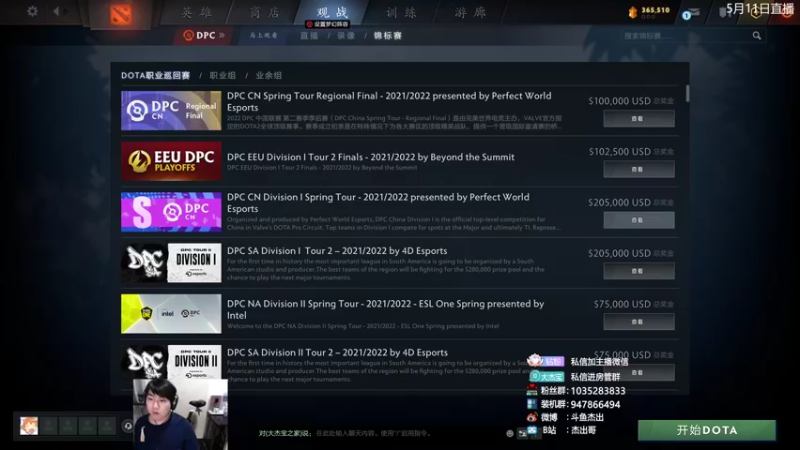Click DPC EEU Division I Tour 2 Finals title
Screen dimensions: 800x450
point(370,157)
